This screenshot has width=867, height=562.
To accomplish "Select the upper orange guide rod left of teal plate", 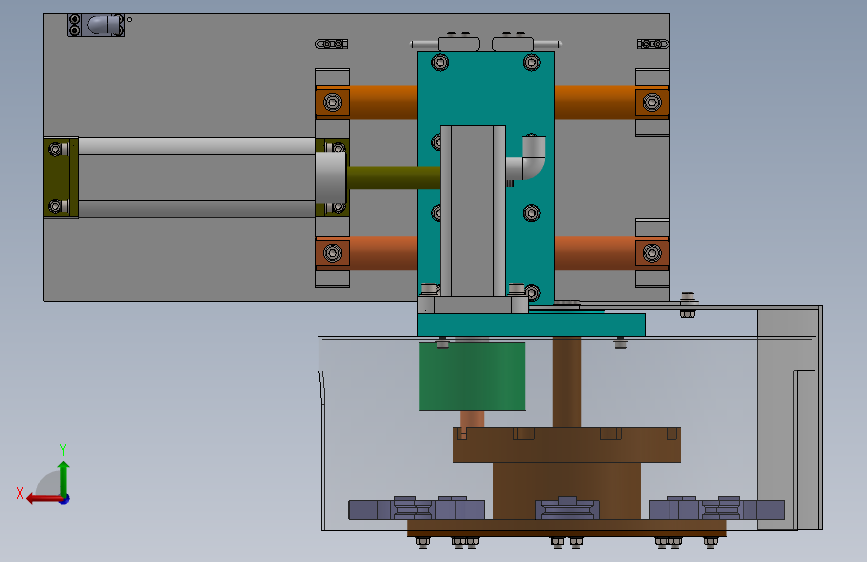I will 383,102.
